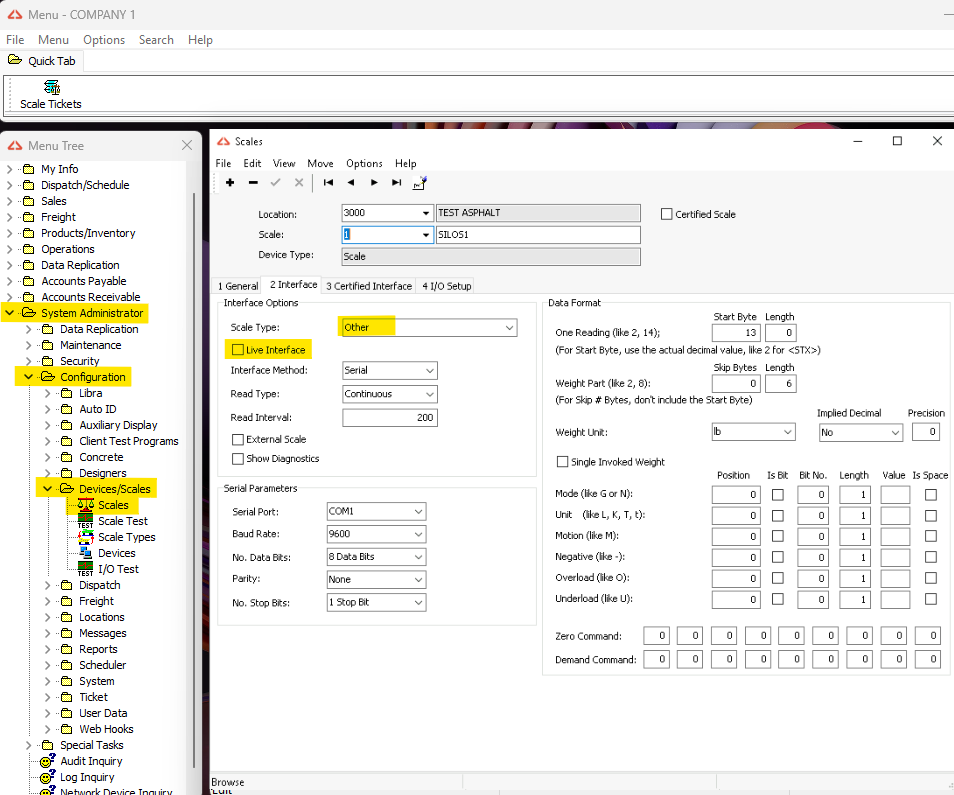Open the Read Type dropdown

click(x=430, y=394)
